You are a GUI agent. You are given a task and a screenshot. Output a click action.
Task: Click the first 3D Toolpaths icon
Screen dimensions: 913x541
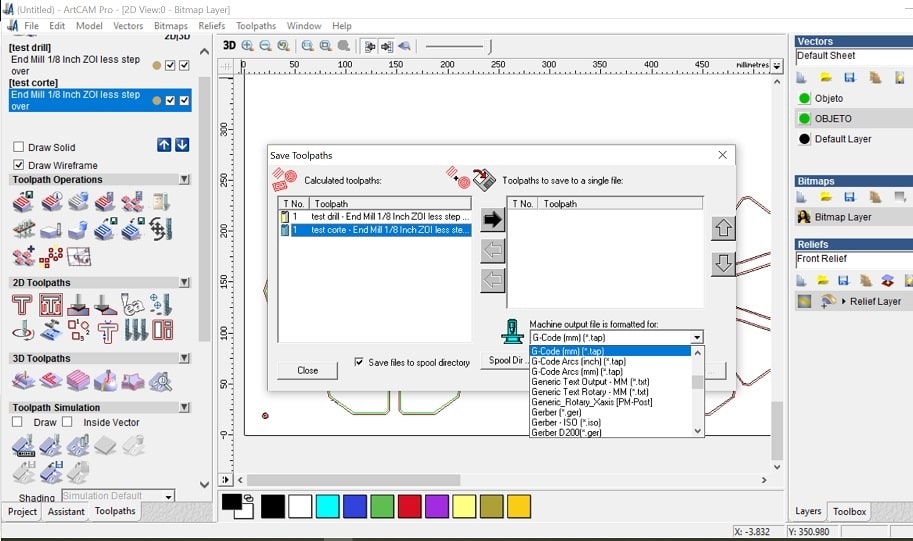(23, 381)
